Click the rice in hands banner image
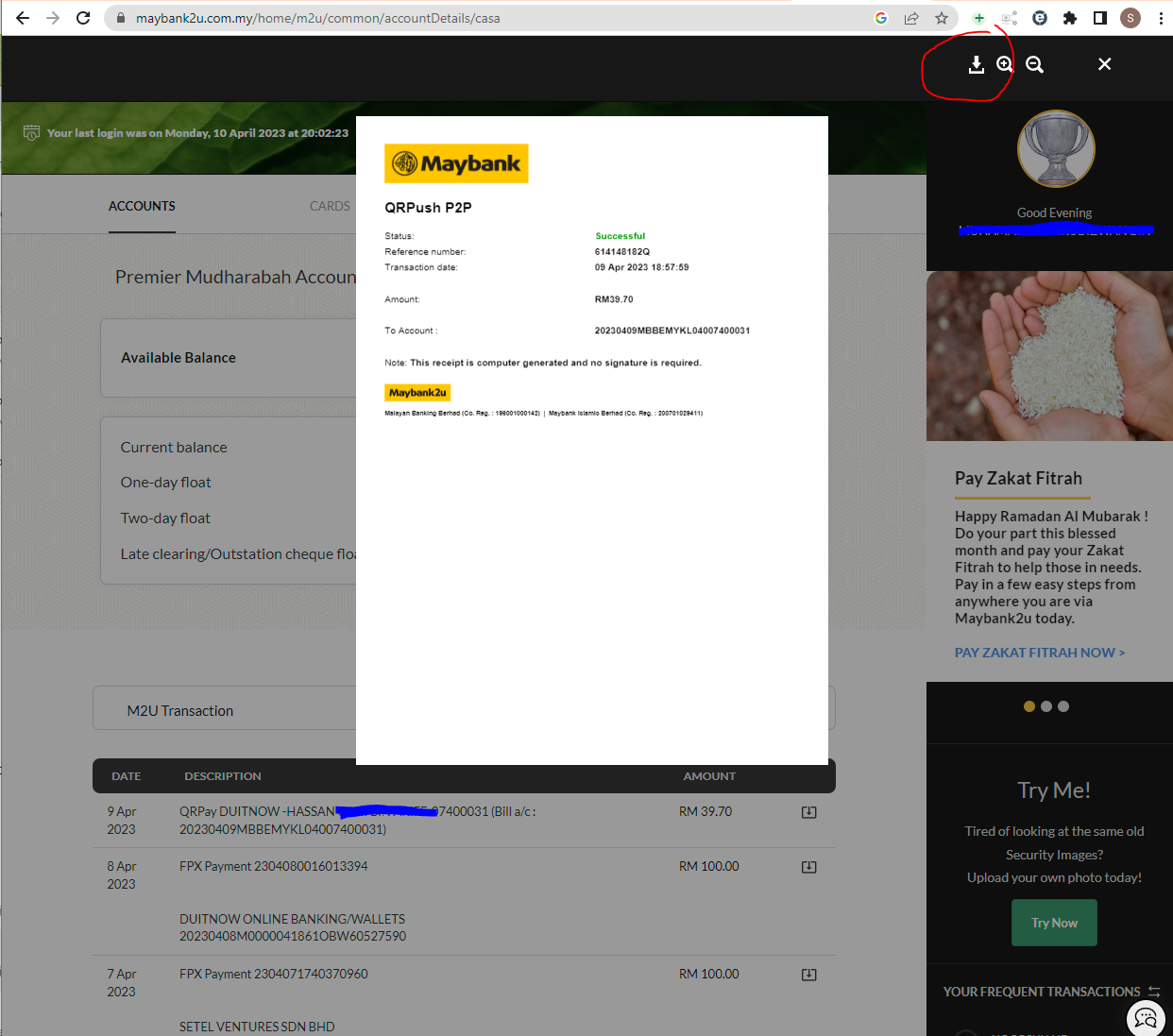 coord(1049,356)
